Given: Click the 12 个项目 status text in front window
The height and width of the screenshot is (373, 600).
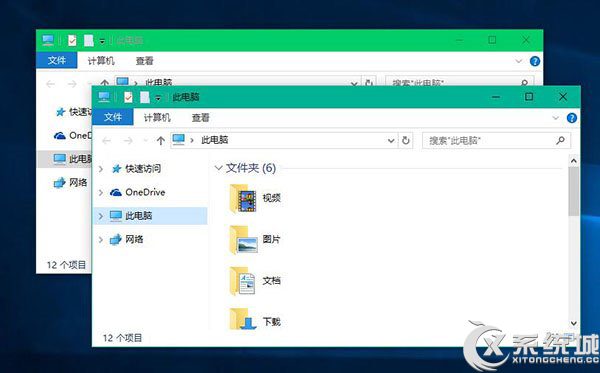Looking at the screenshot, I should pos(122,338).
